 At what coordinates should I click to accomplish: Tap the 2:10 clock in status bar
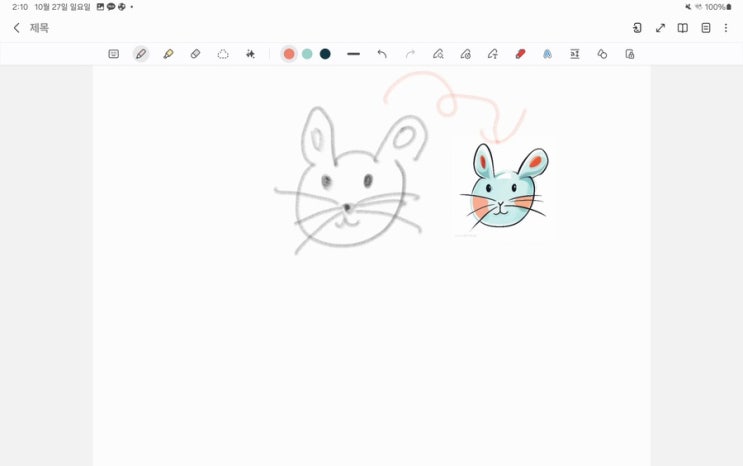pos(20,7)
